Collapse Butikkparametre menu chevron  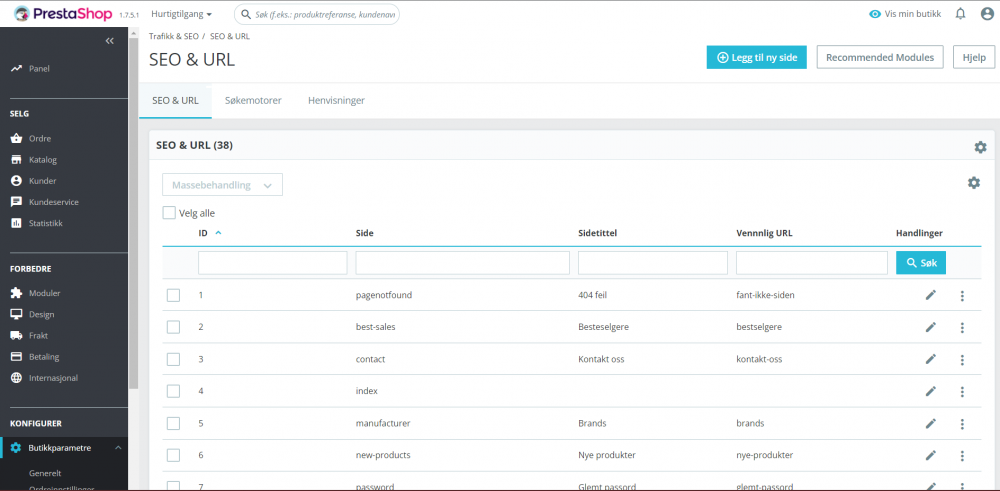pos(118,448)
